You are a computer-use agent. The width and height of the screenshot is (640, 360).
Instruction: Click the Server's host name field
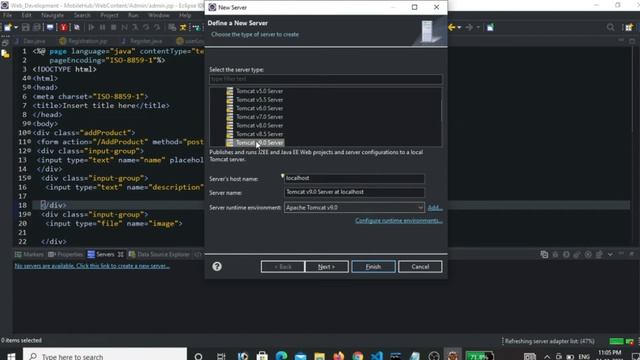point(354,178)
